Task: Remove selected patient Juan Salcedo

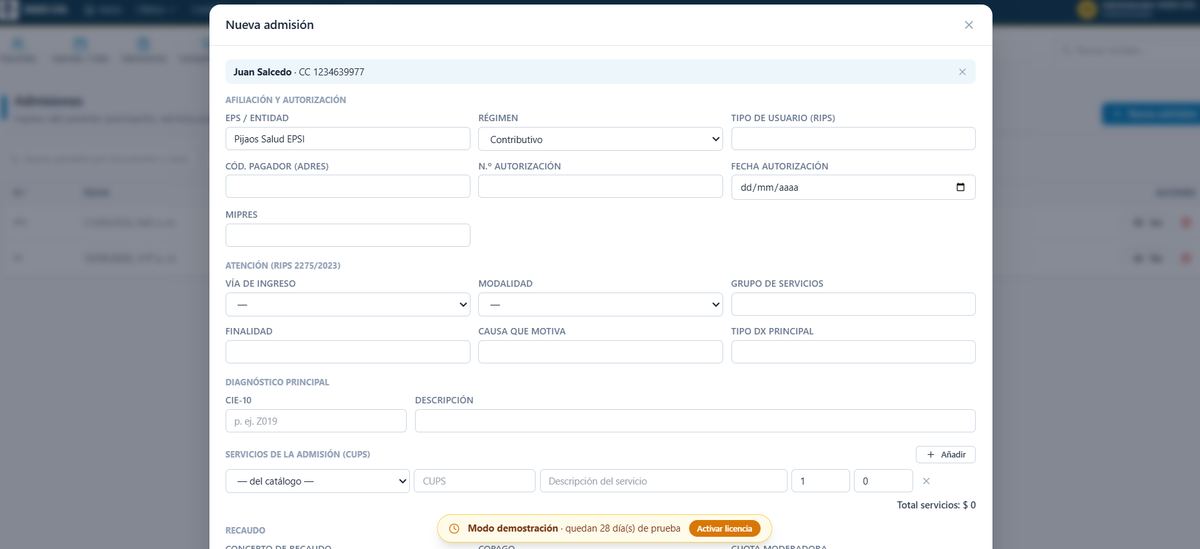Action: pyautogui.click(x=962, y=72)
